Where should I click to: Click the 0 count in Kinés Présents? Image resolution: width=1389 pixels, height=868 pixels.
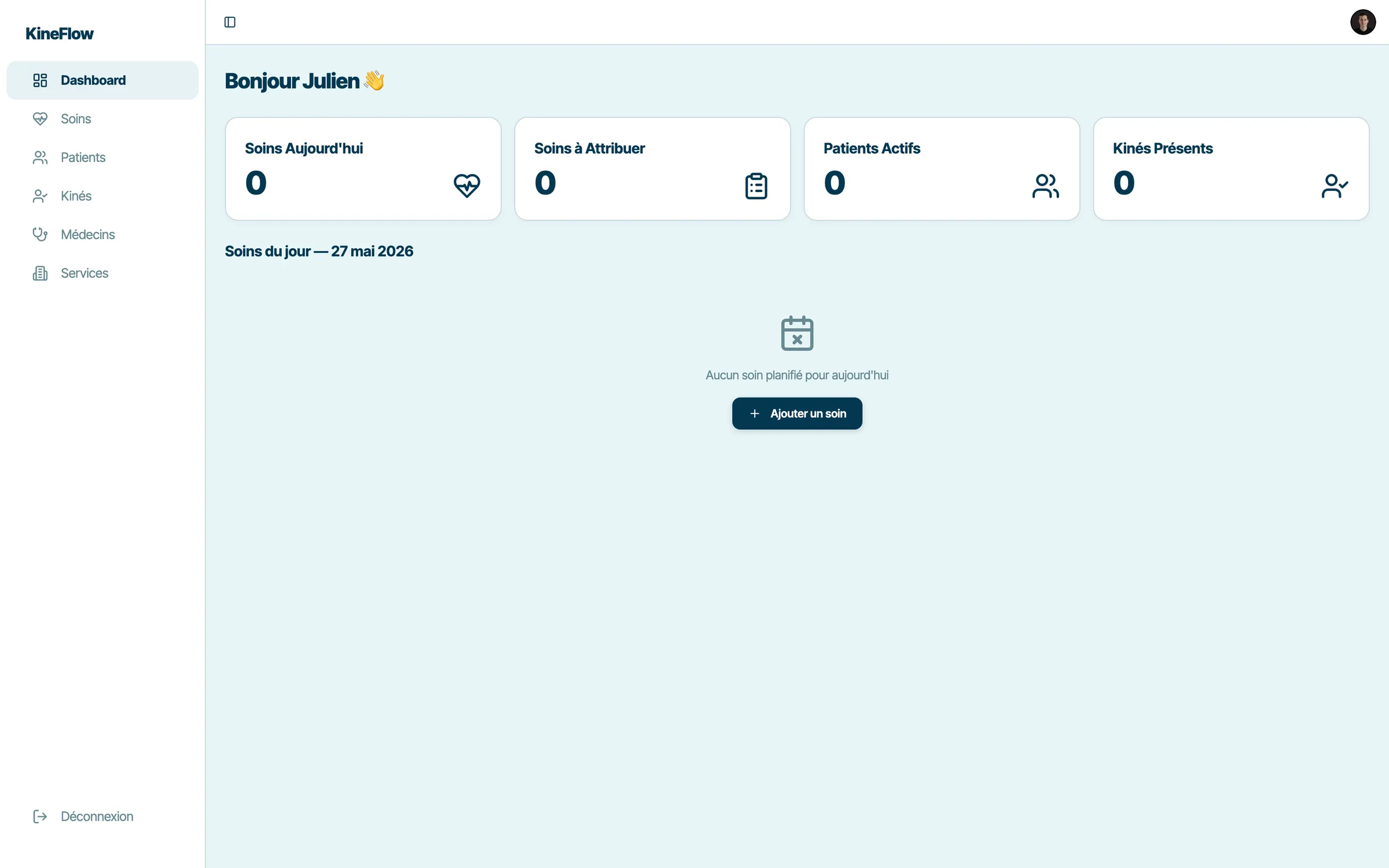tap(1124, 183)
